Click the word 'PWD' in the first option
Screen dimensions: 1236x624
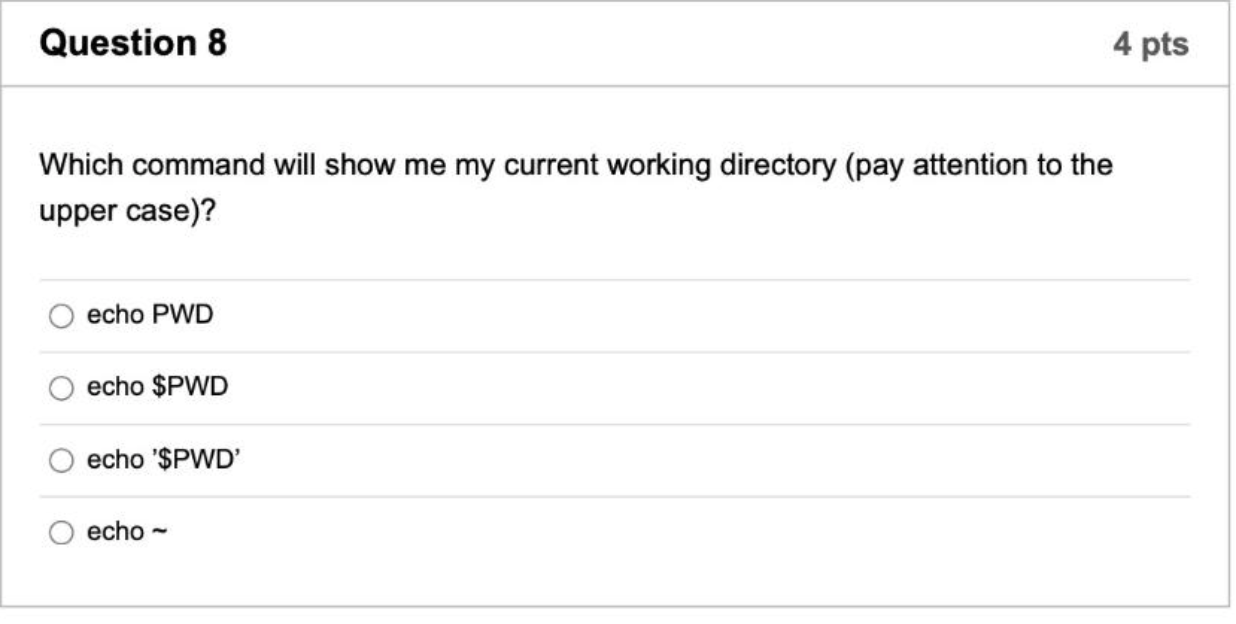pos(182,316)
